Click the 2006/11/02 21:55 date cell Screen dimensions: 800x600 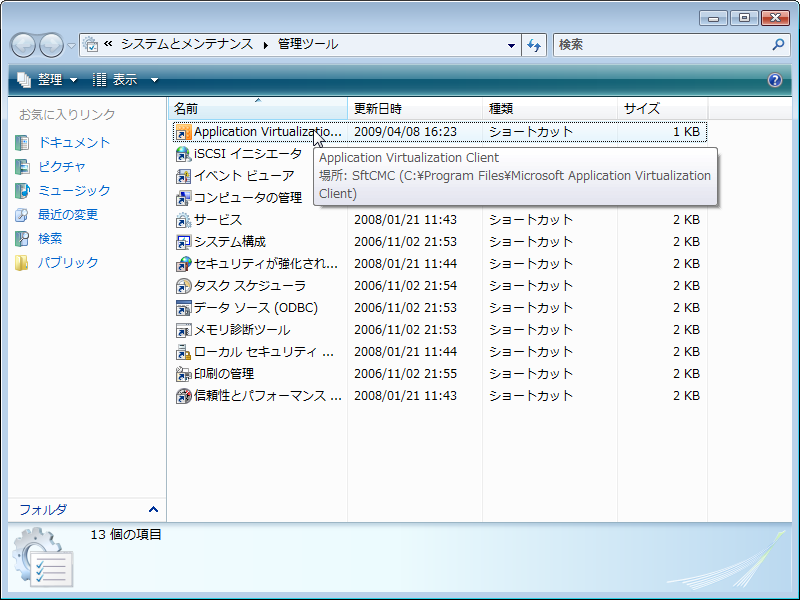point(406,374)
